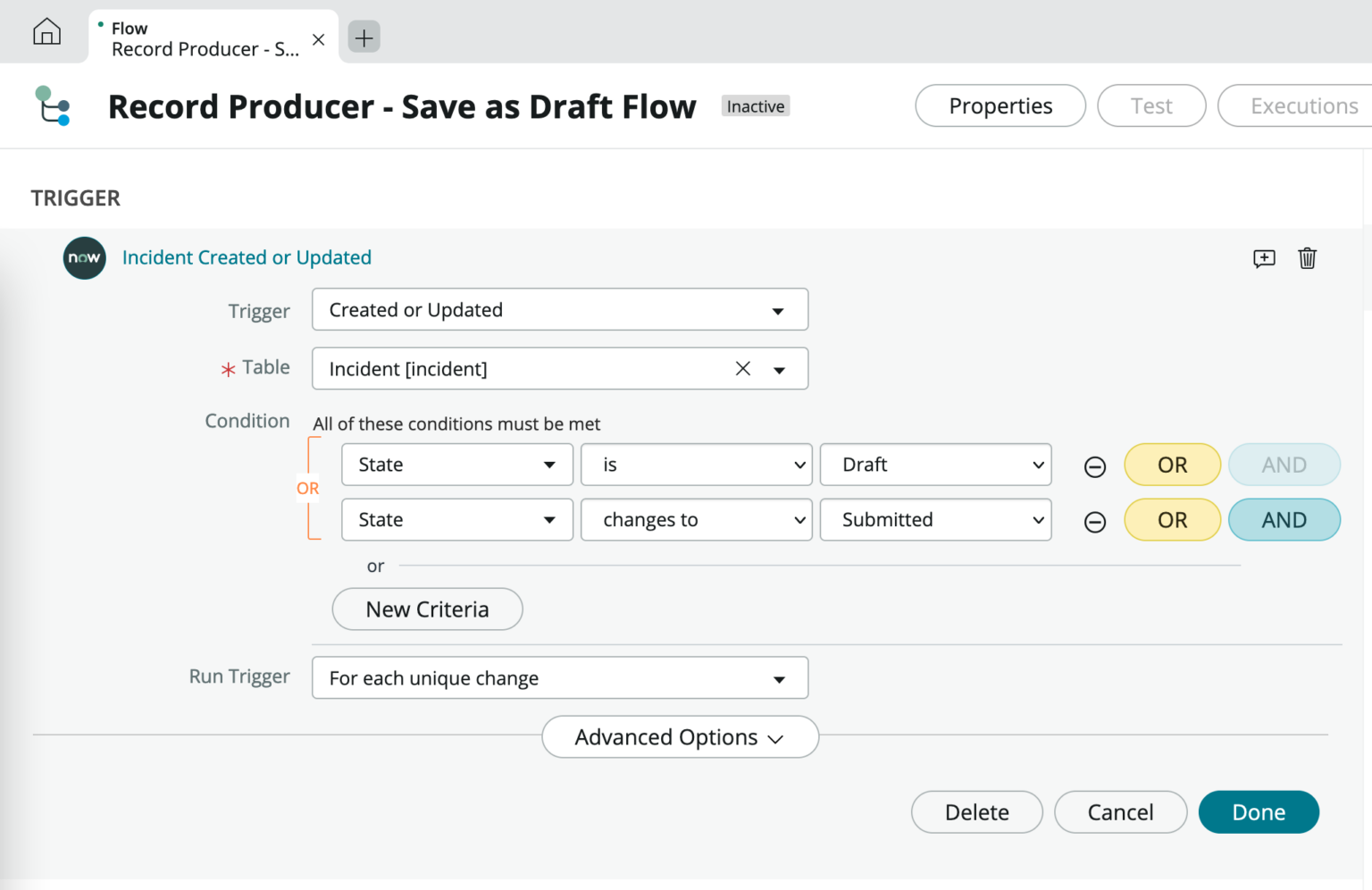Remove the State changes to Submitted condition
The image size is (1372, 890).
(1094, 522)
